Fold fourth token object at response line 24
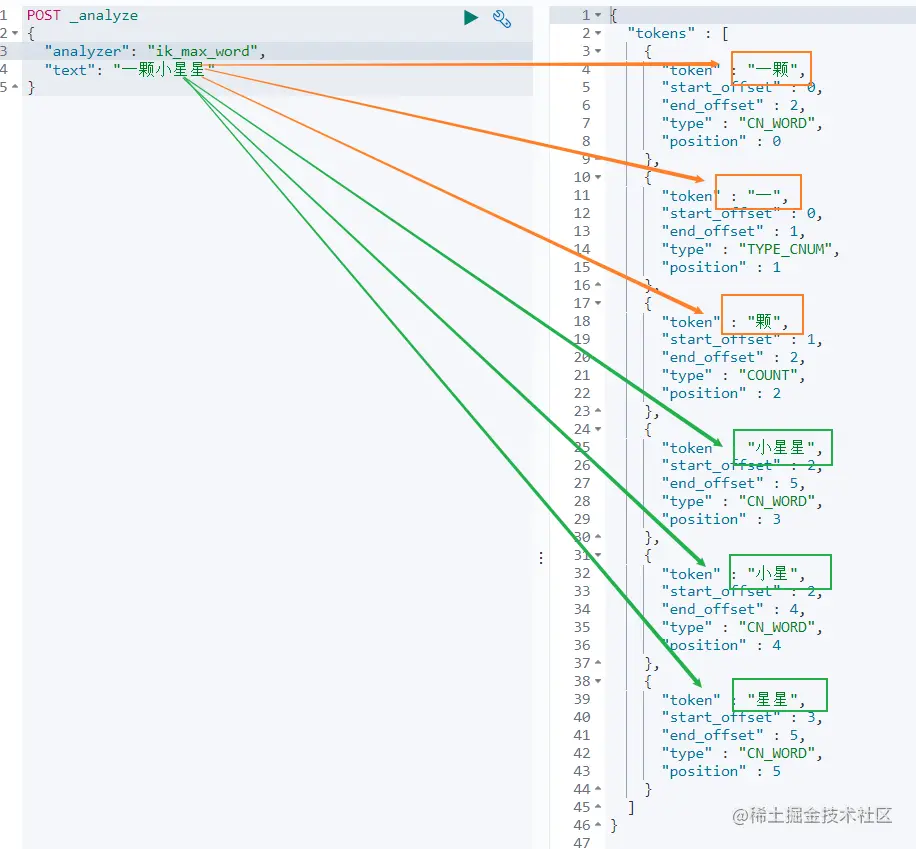 click(598, 429)
